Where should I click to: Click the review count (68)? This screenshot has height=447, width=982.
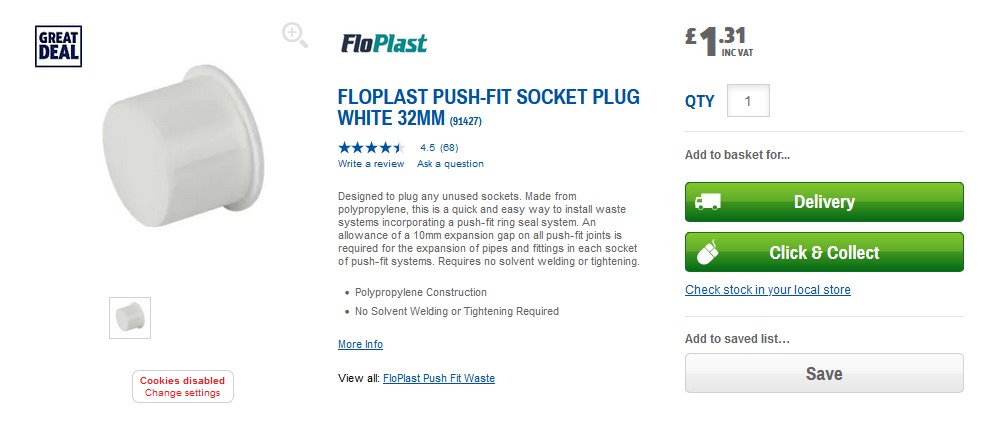click(449, 148)
